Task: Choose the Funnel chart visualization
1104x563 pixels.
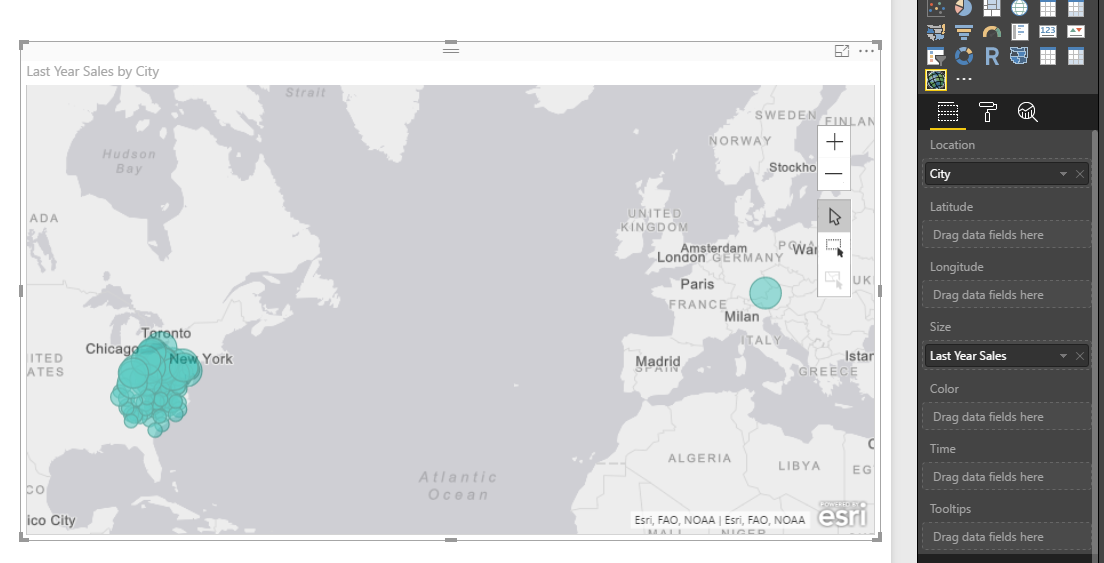Action: [x=964, y=32]
